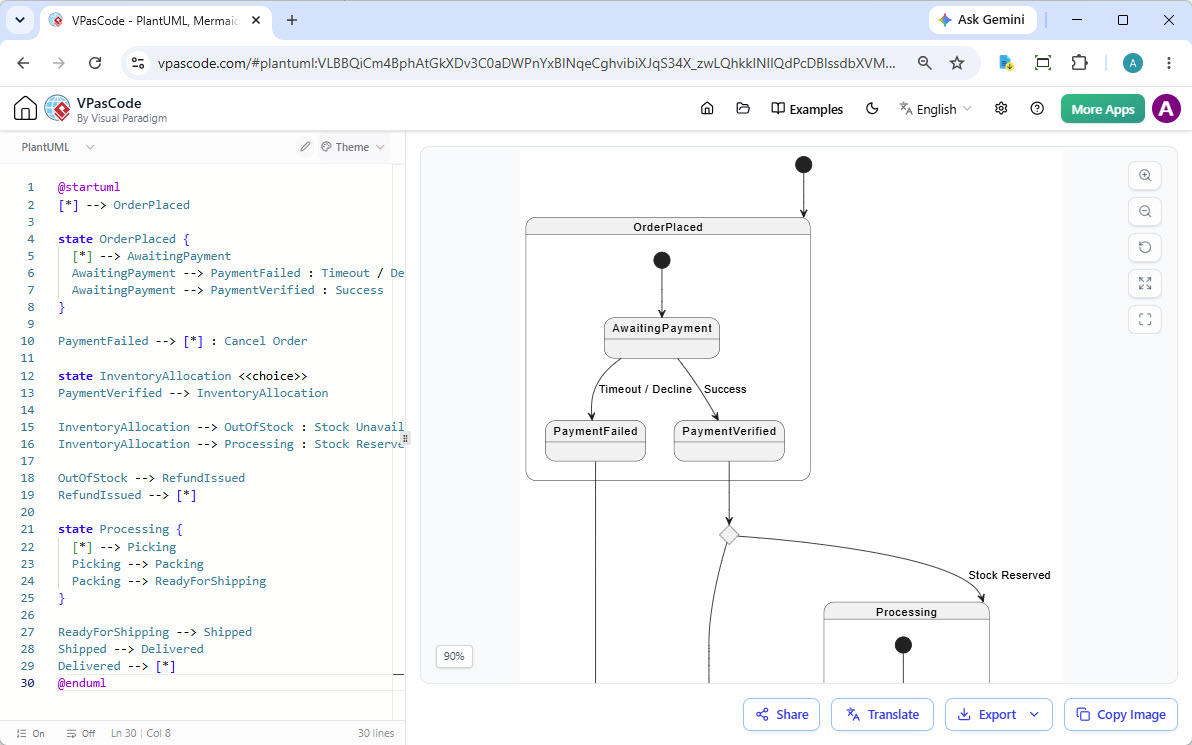The height and width of the screenshot is (745, 1192).
Task: Open the Theme dropdown
Action: tap(353, 147)
